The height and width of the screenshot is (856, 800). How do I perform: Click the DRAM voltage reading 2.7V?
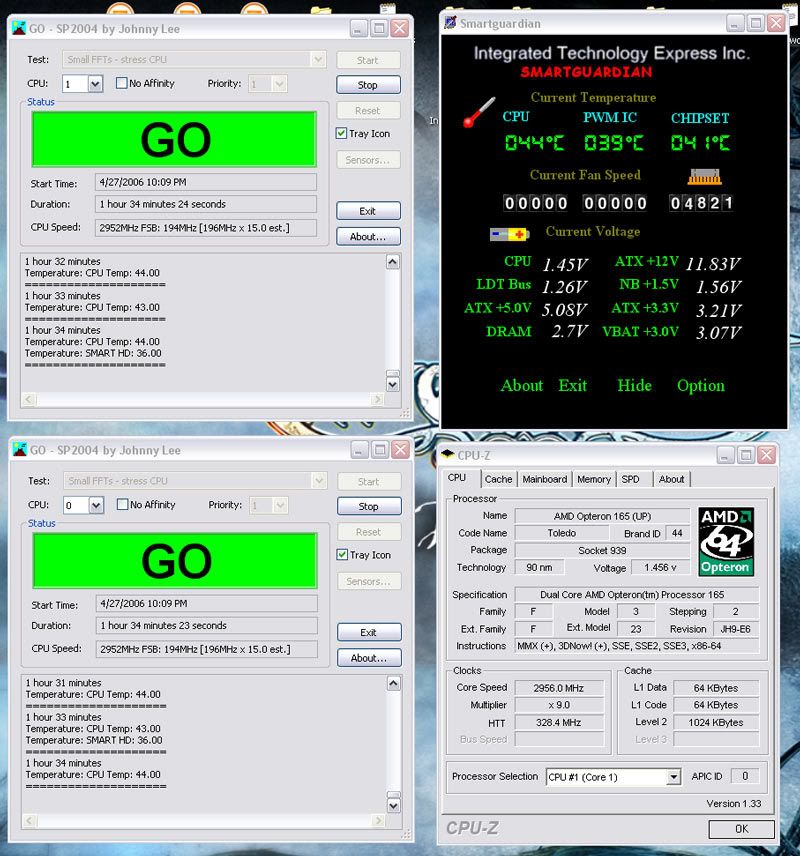tap(570, 331)
